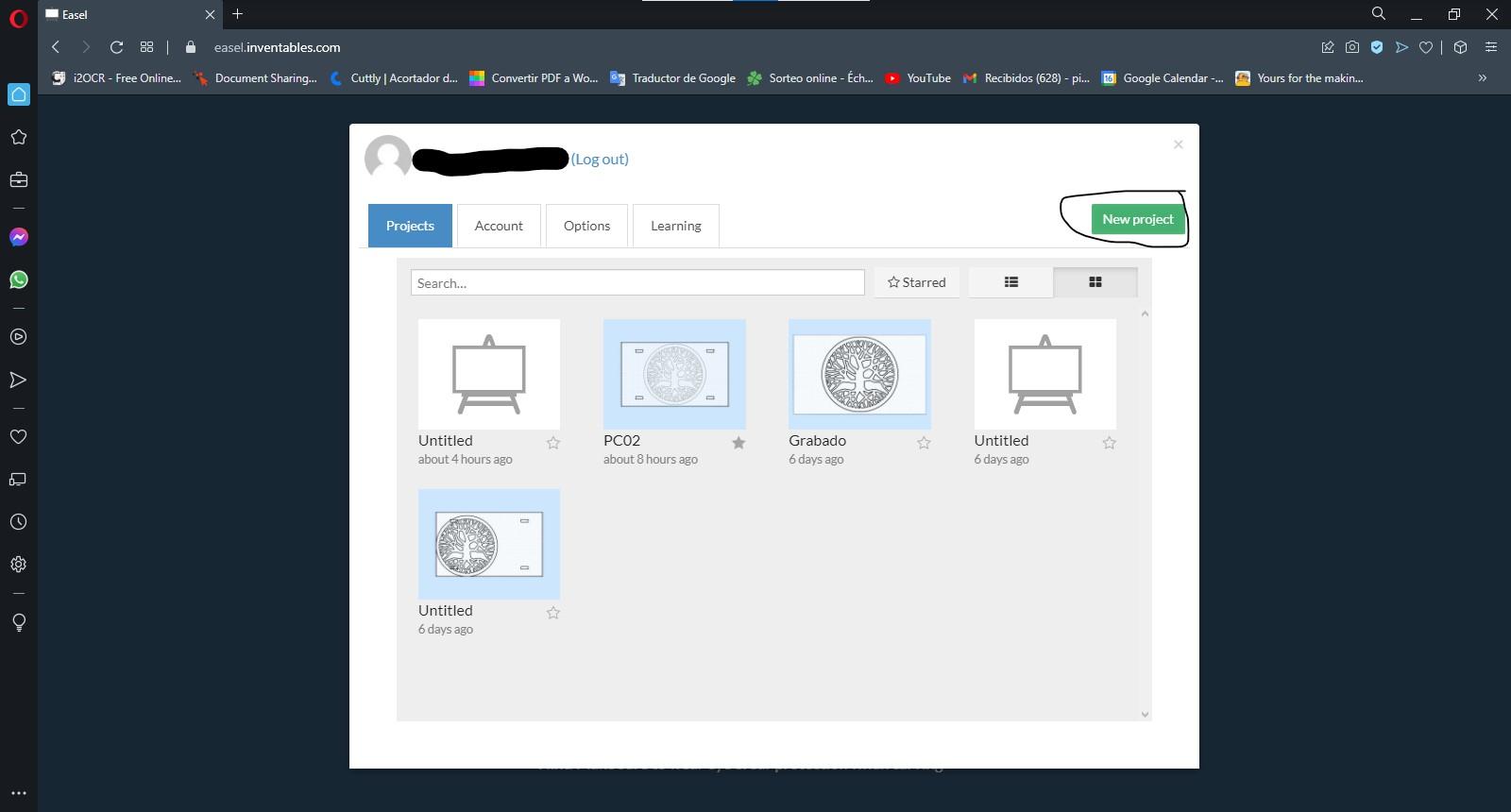Image resolution: width=1511 pixels, height=812 pixels.
Task: Open the speed dial start page icon
Action: (x=146, y=47)
